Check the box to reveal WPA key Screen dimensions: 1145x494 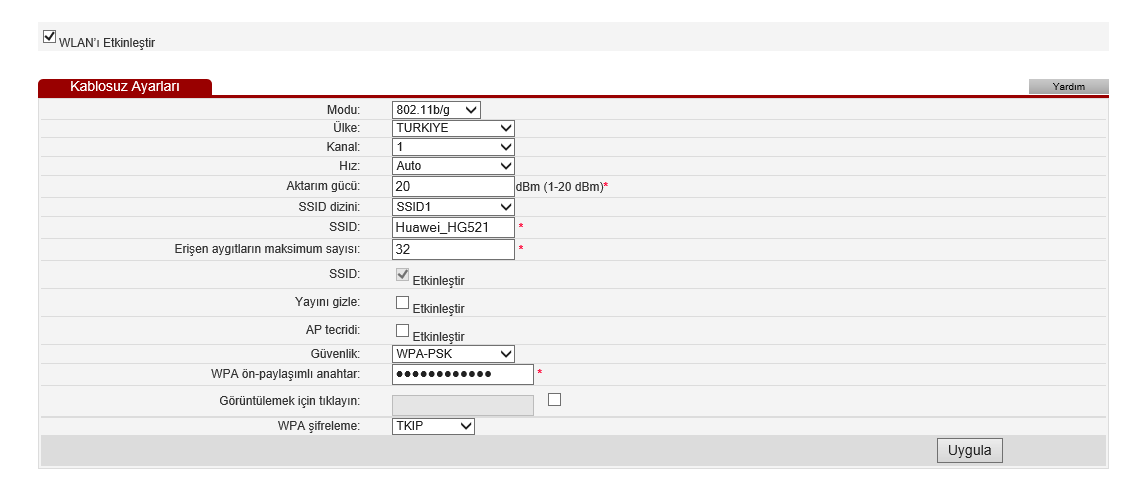(x=555, y=399)
